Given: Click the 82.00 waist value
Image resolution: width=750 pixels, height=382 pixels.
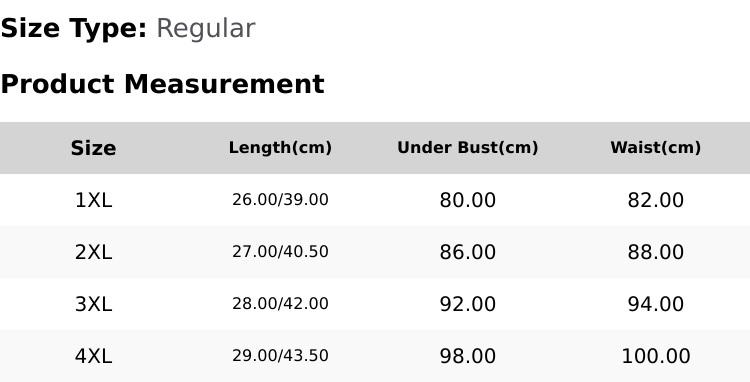Looking at the screenshot, I should point(656,200).
